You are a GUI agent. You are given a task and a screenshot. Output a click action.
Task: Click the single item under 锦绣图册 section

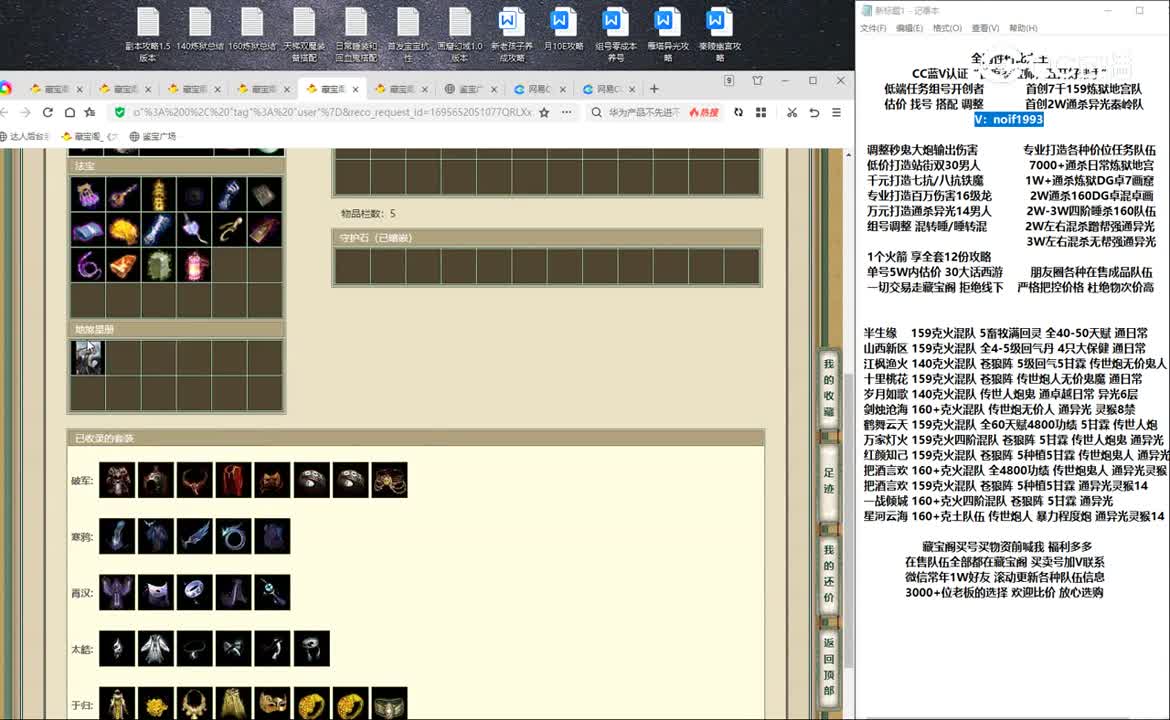click(x=87, y=357)
